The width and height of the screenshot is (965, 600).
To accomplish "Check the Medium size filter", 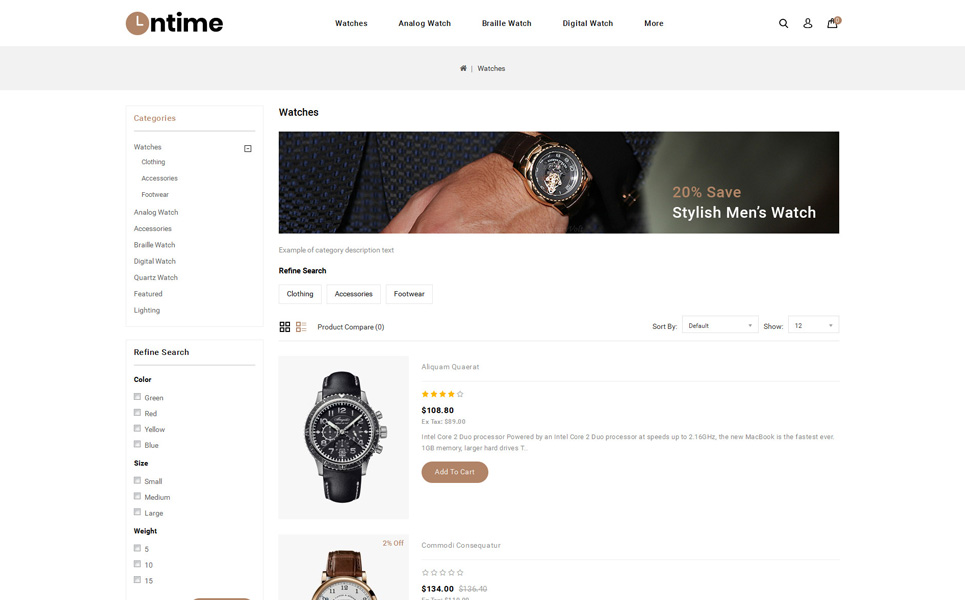I will tap(137, 496).
